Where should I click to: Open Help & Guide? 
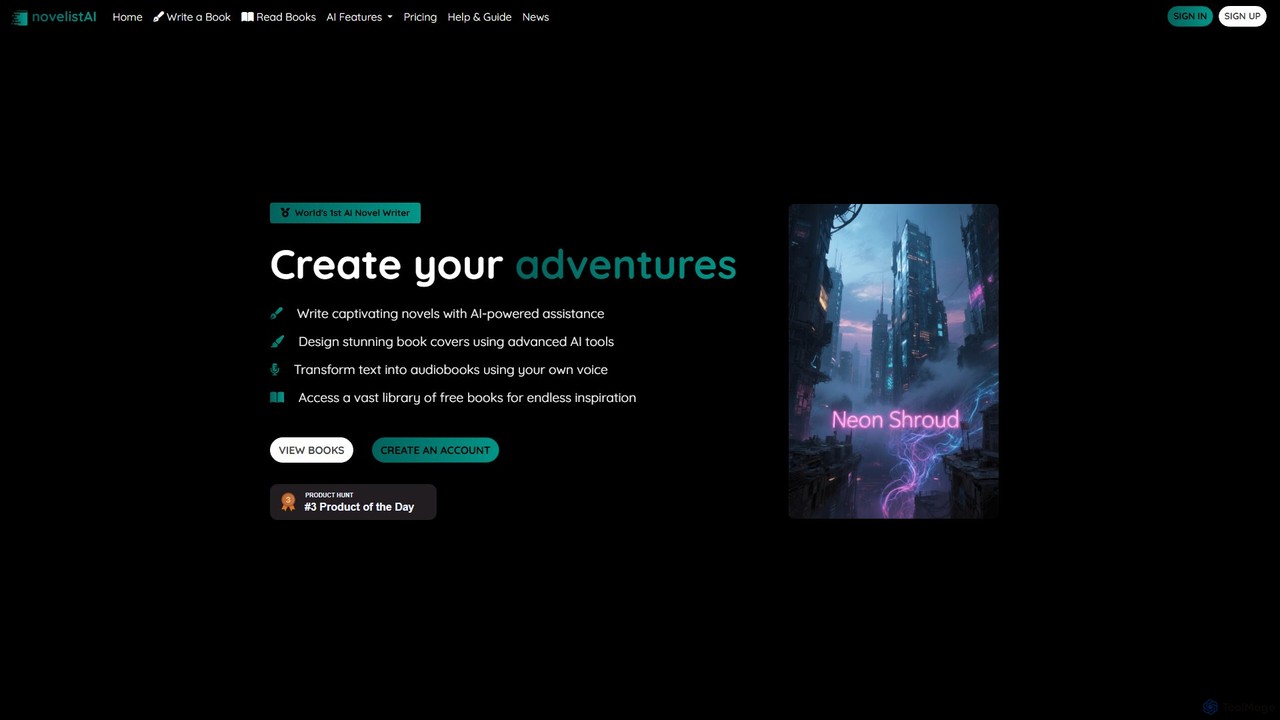pyautogui.click(x=479, y=17)
